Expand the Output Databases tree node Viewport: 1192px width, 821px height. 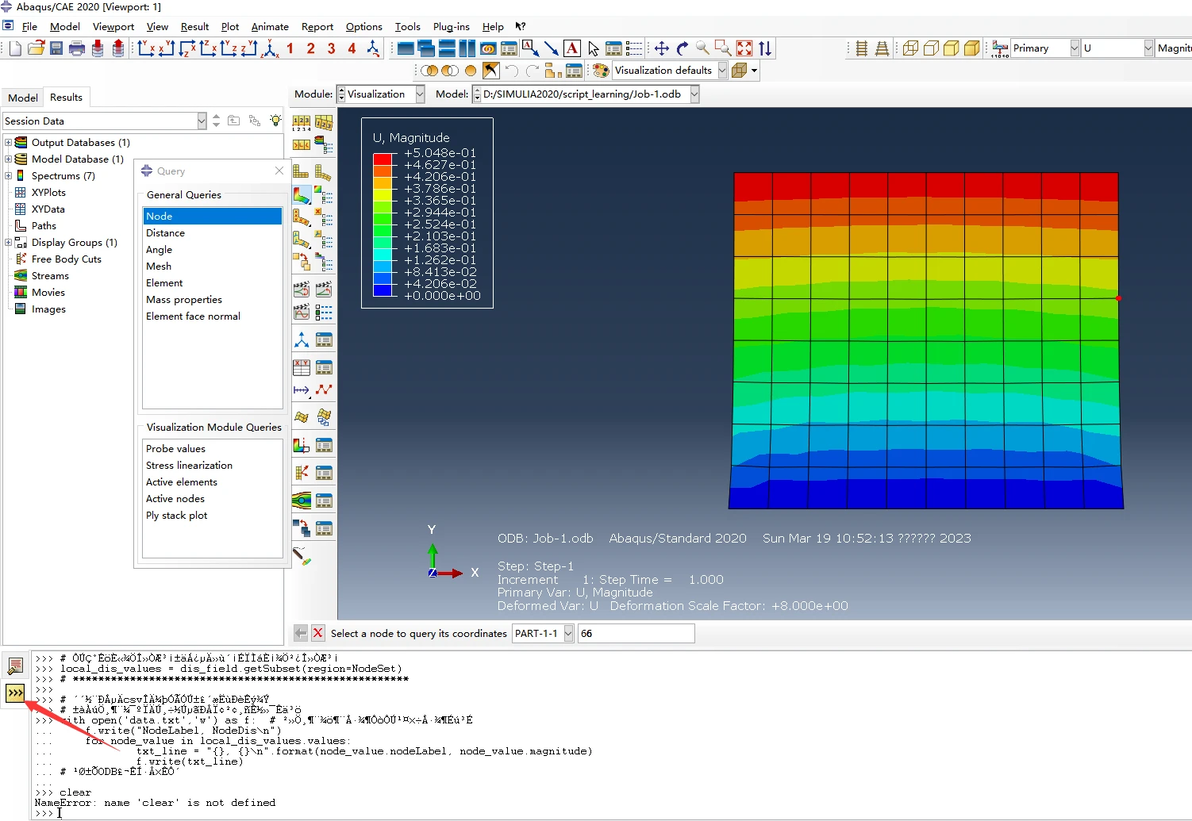8,143
